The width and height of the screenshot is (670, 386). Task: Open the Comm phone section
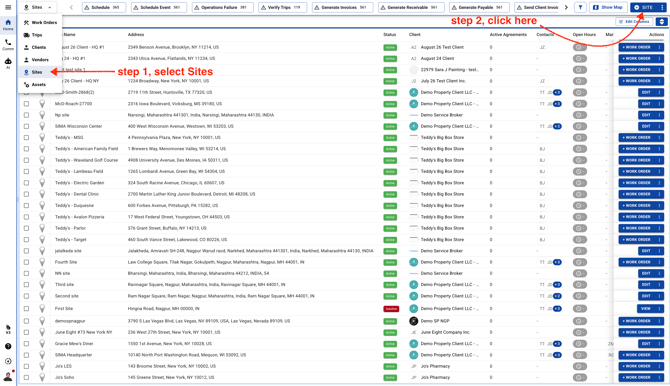coord(8,44)
